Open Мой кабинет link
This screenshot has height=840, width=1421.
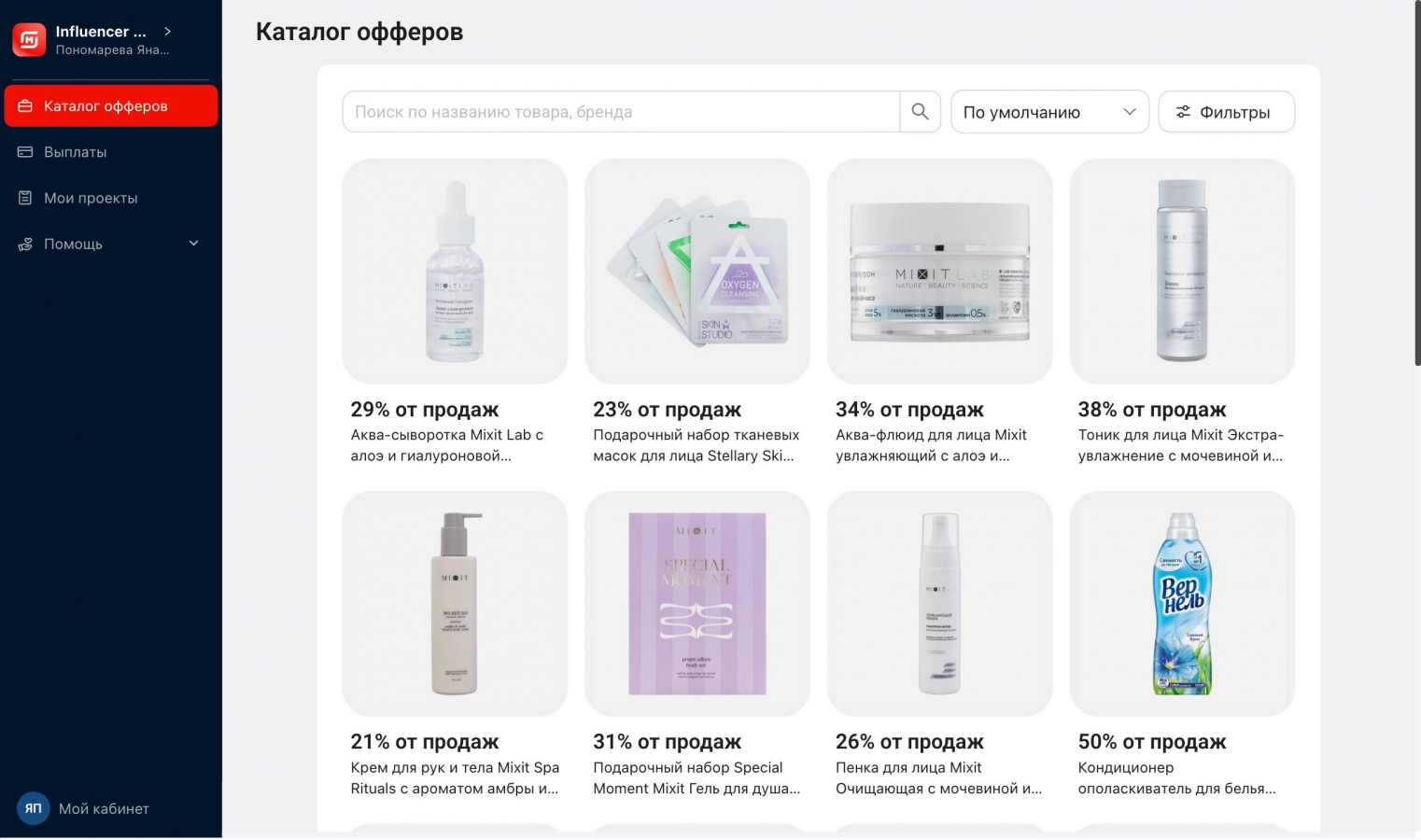[x=104, y=809]
